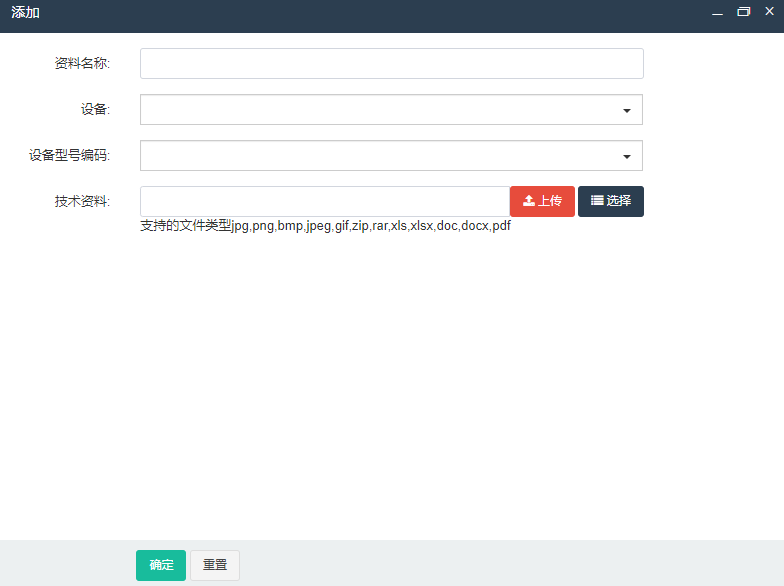Confirm with the green 确定 button
The image size is (784, 586).
[x=161, y=565]
